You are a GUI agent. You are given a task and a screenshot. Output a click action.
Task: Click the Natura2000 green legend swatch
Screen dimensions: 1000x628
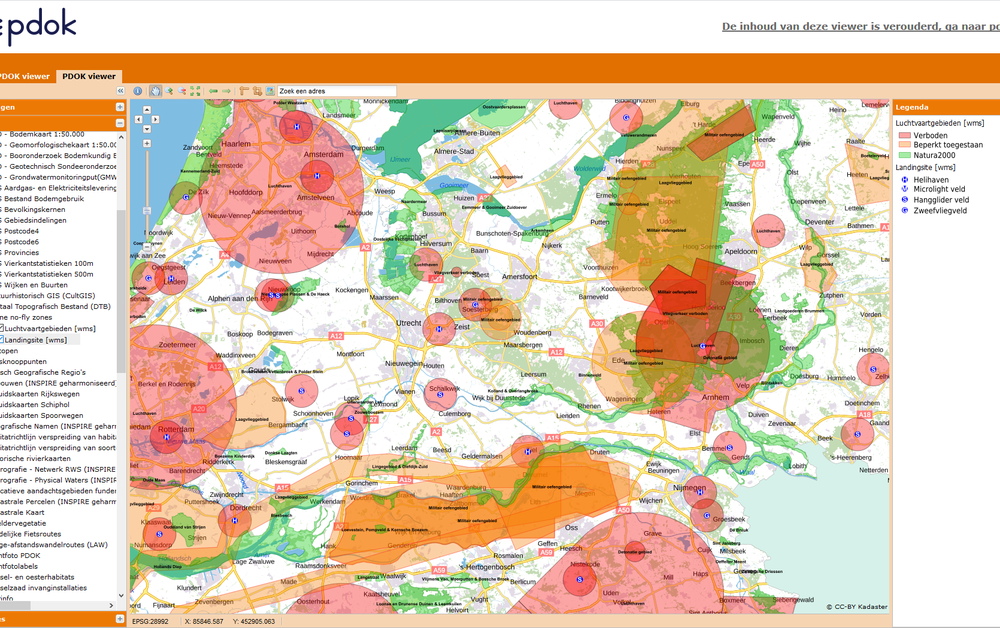pos(904,155)
